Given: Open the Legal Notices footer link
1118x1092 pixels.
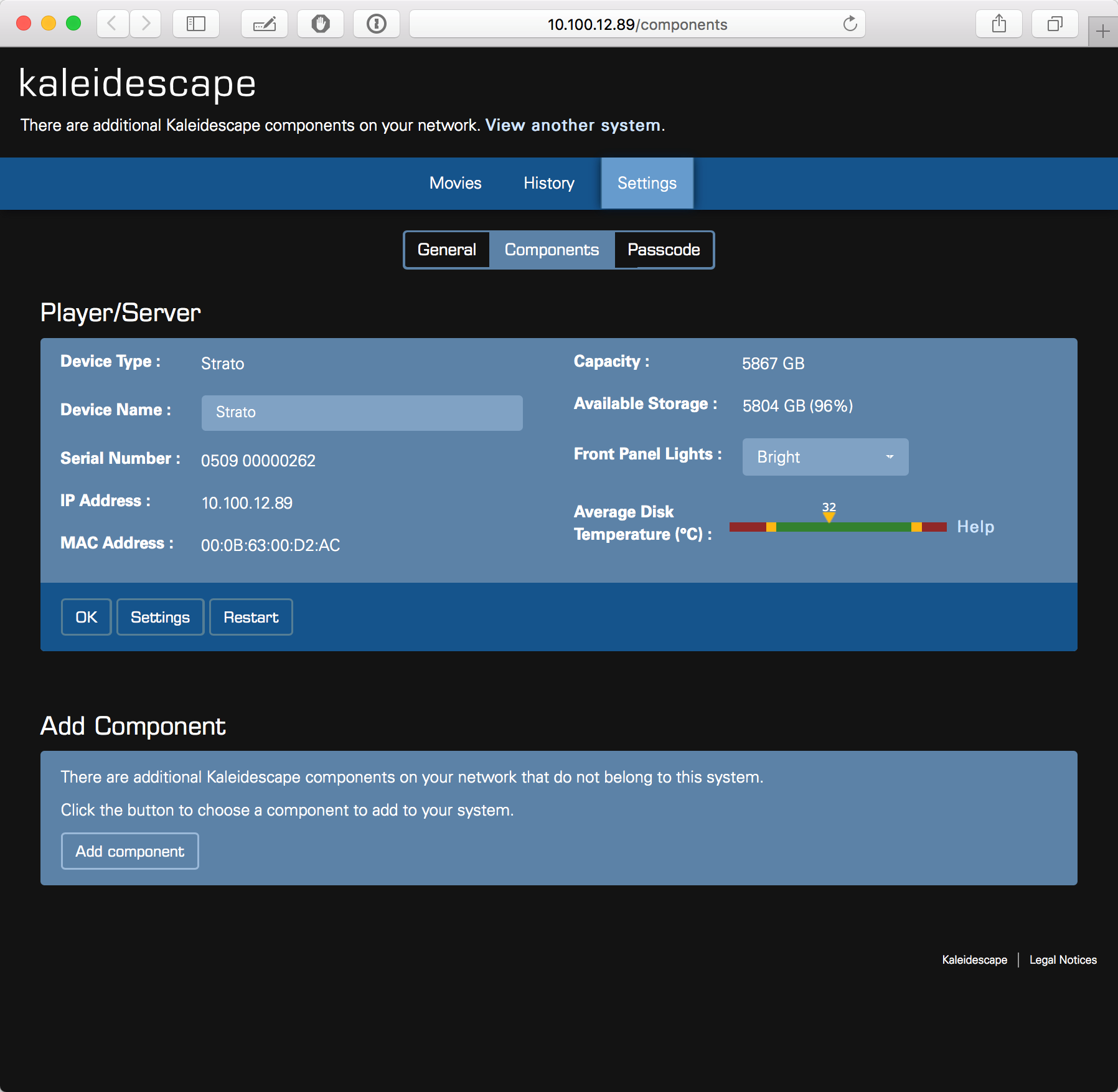Looking at the screenshot, I should coord(1063,960).
